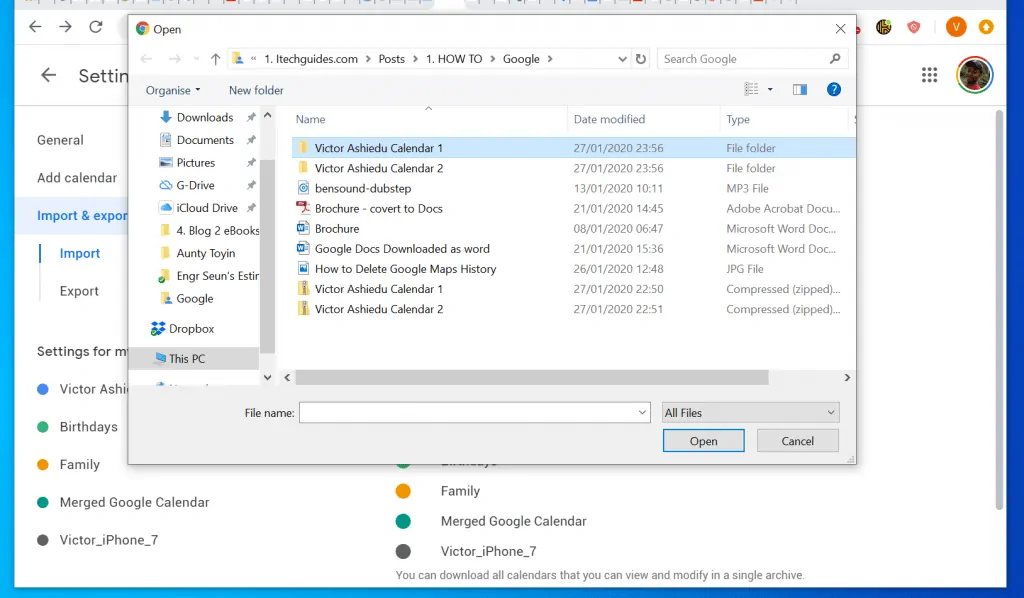Open Aunty Toyin folder in sidebar
Viewport: 1024px width, 598px height.
click(205, 253)
